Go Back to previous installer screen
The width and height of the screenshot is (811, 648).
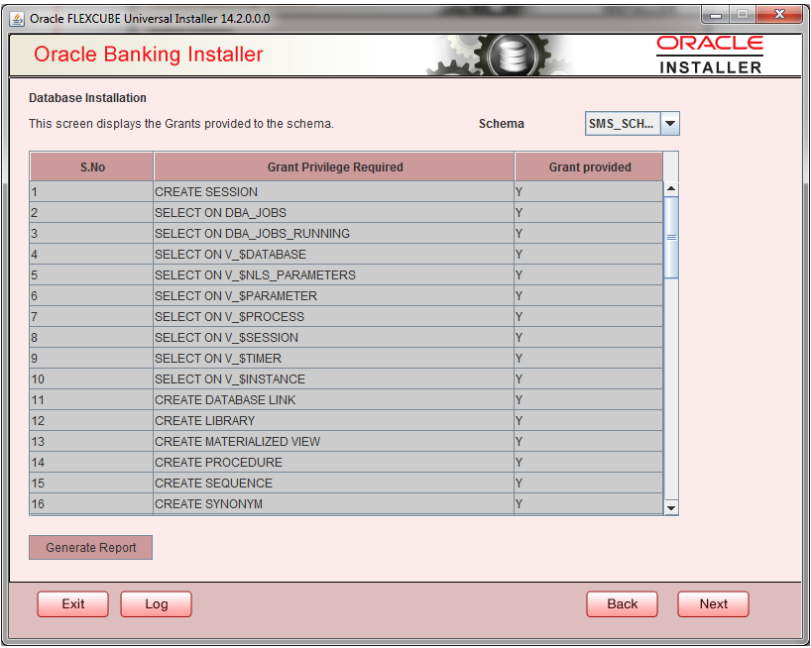pyautogui.click(x=622, y=604)
